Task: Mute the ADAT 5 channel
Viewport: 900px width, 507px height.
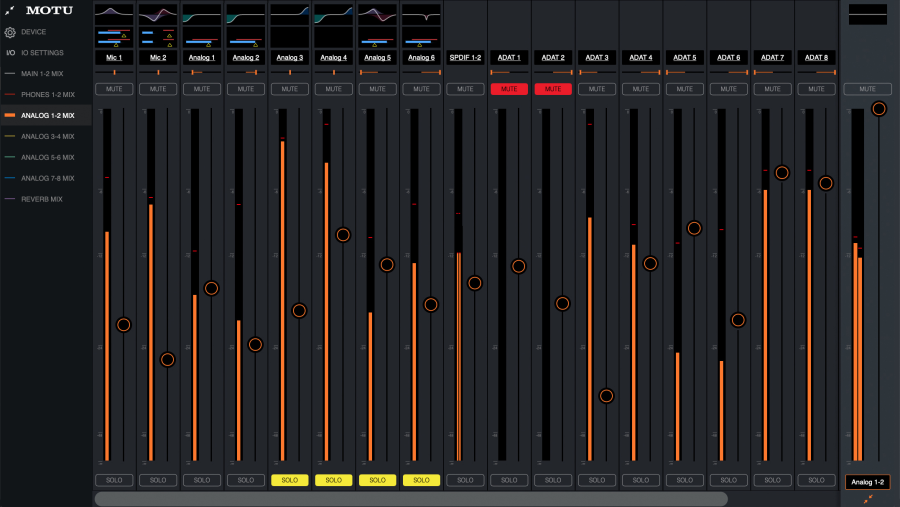Action: [x=685, y=89]
